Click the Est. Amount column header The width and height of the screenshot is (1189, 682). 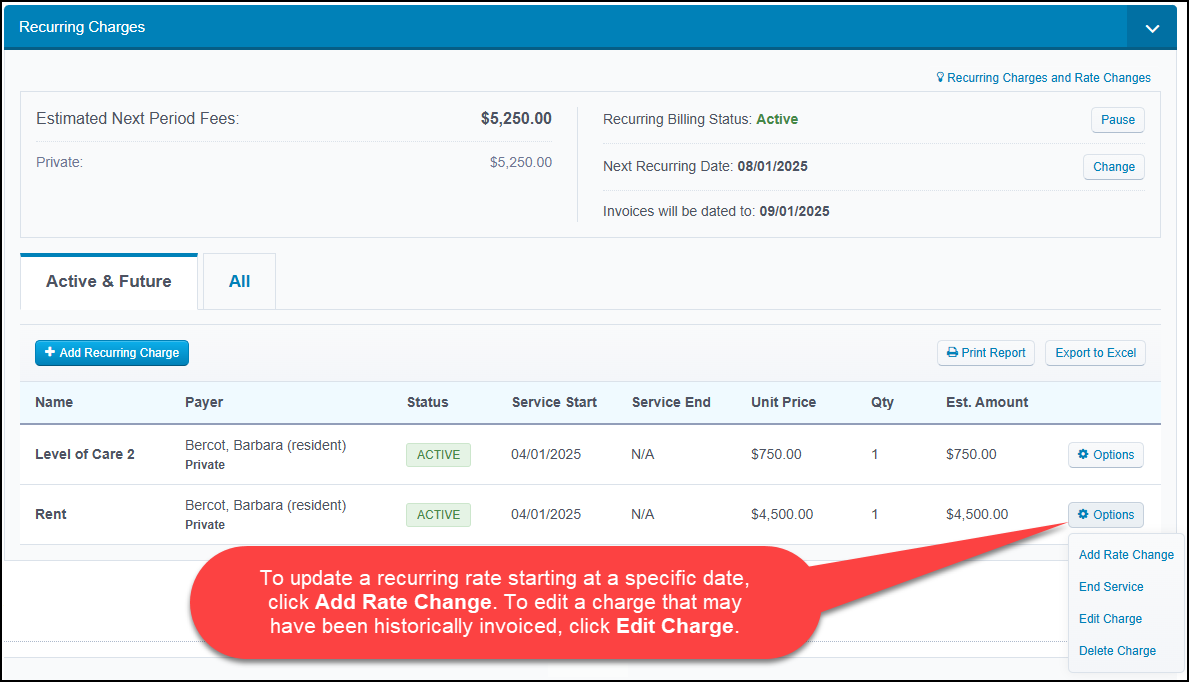[987, 402]
